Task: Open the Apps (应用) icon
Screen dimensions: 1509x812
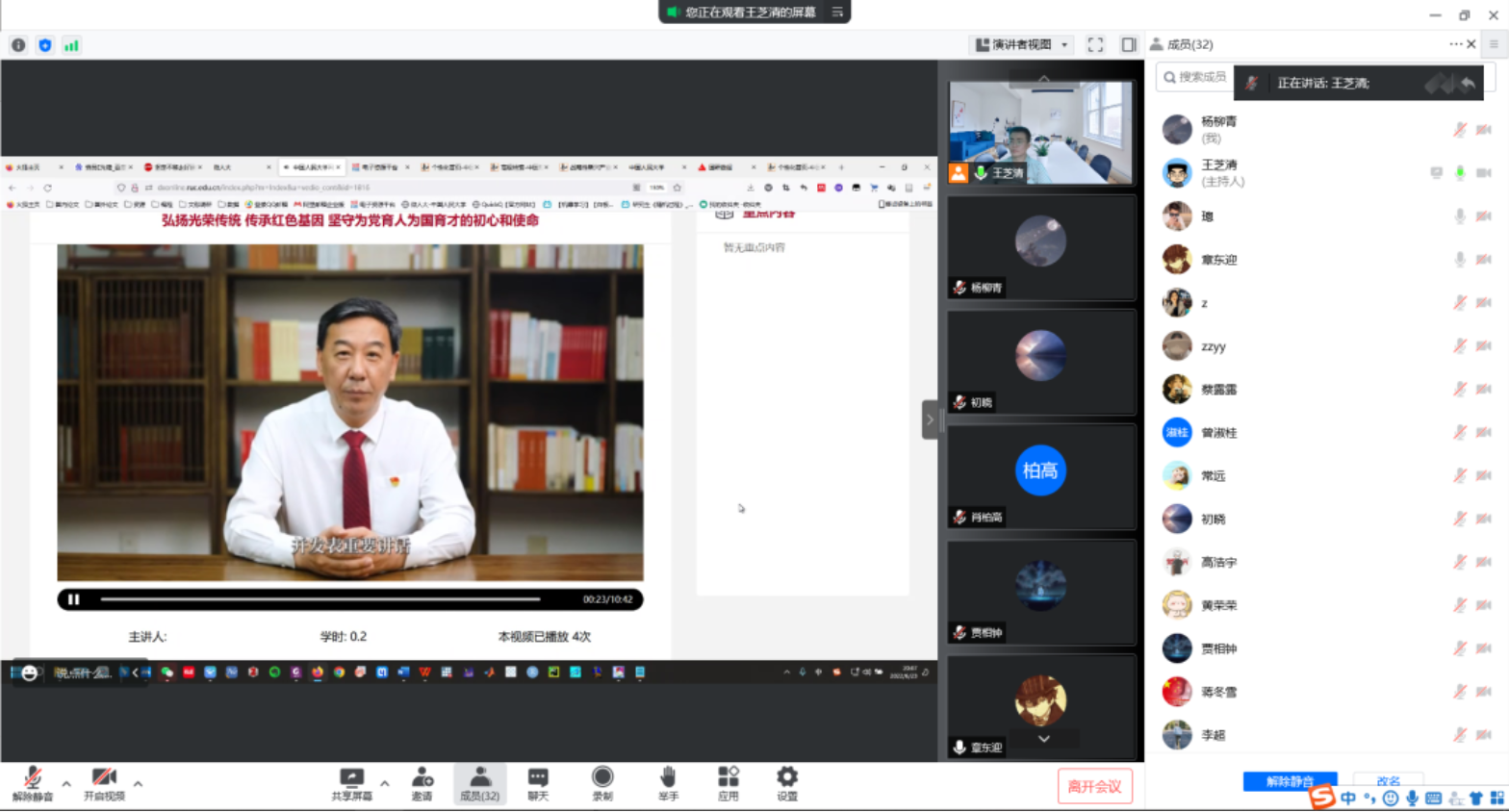Action: pyautogui.click(x=728, y=783)
